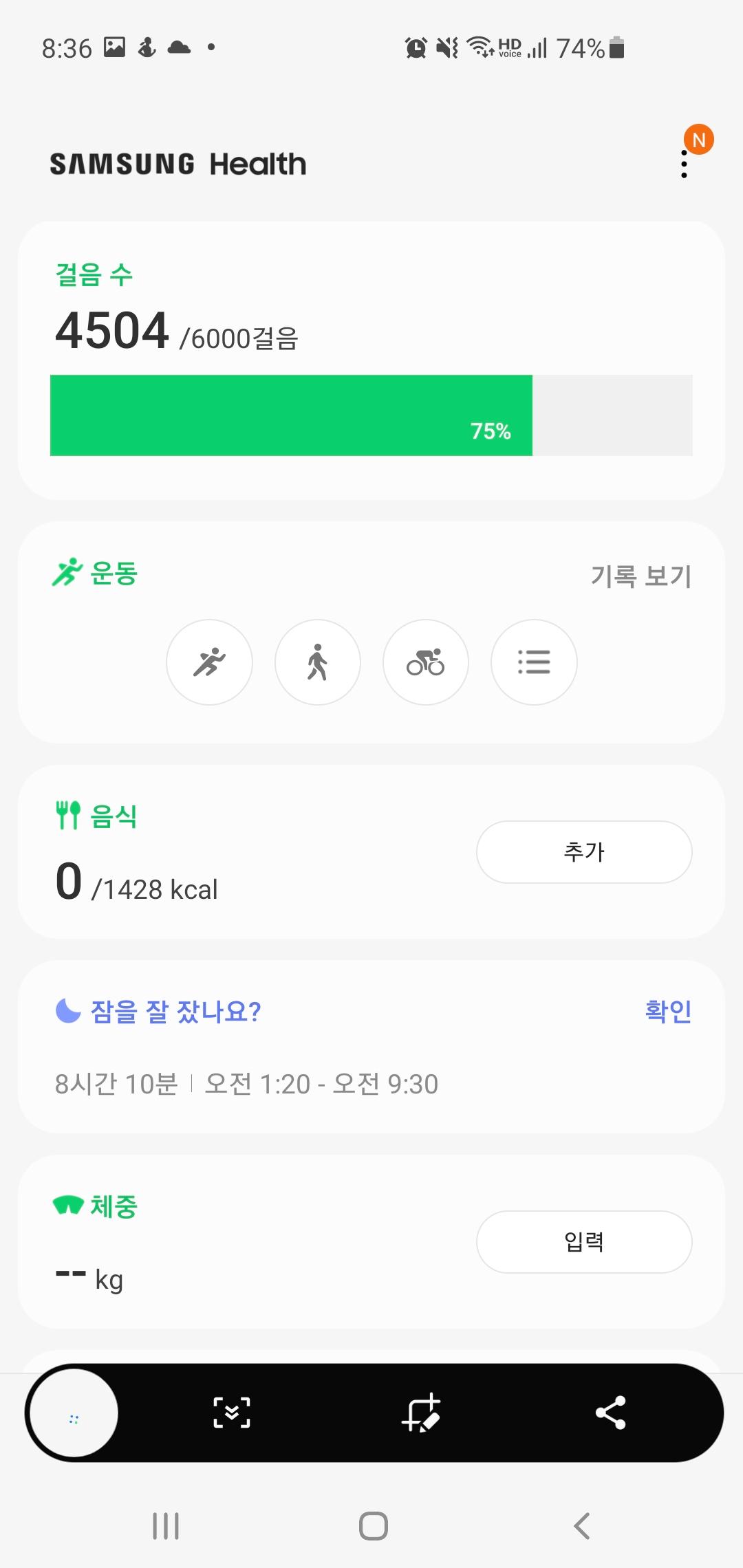Screen dimensions: 743x1568
Task: Start a cycling workout
Action: click(x=425, y=662)
